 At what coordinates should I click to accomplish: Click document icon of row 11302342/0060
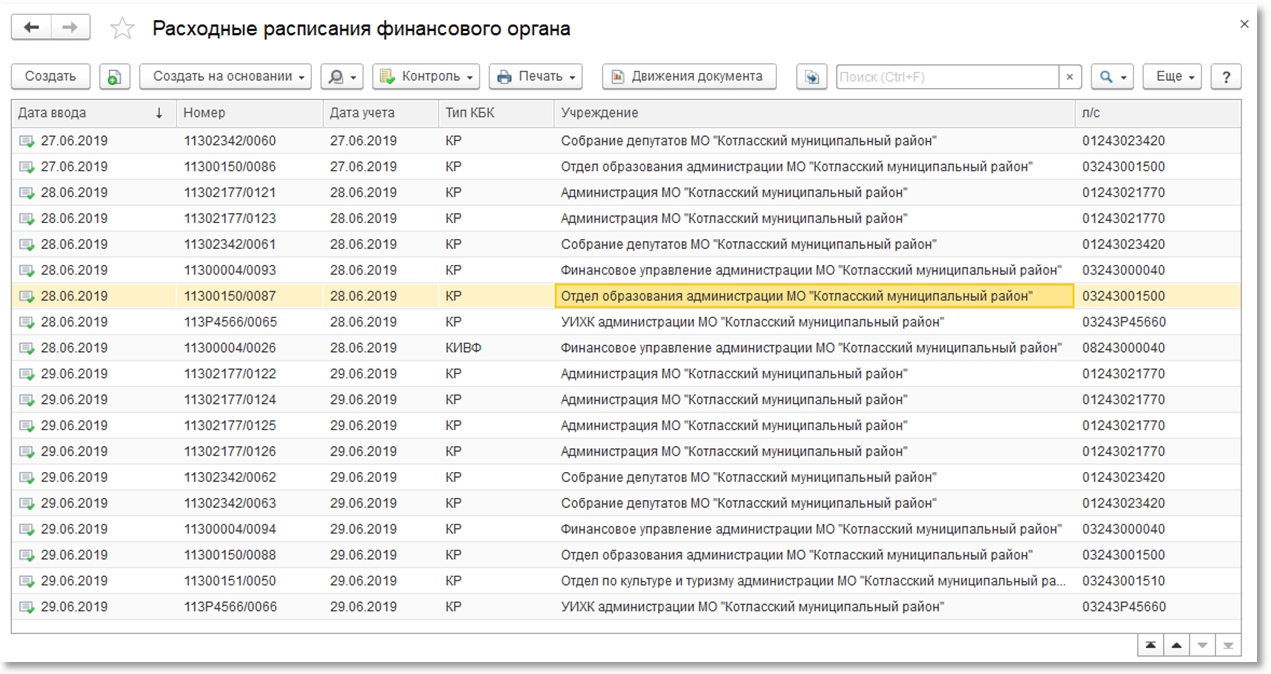pyautogui.click(x=27, y=141)
